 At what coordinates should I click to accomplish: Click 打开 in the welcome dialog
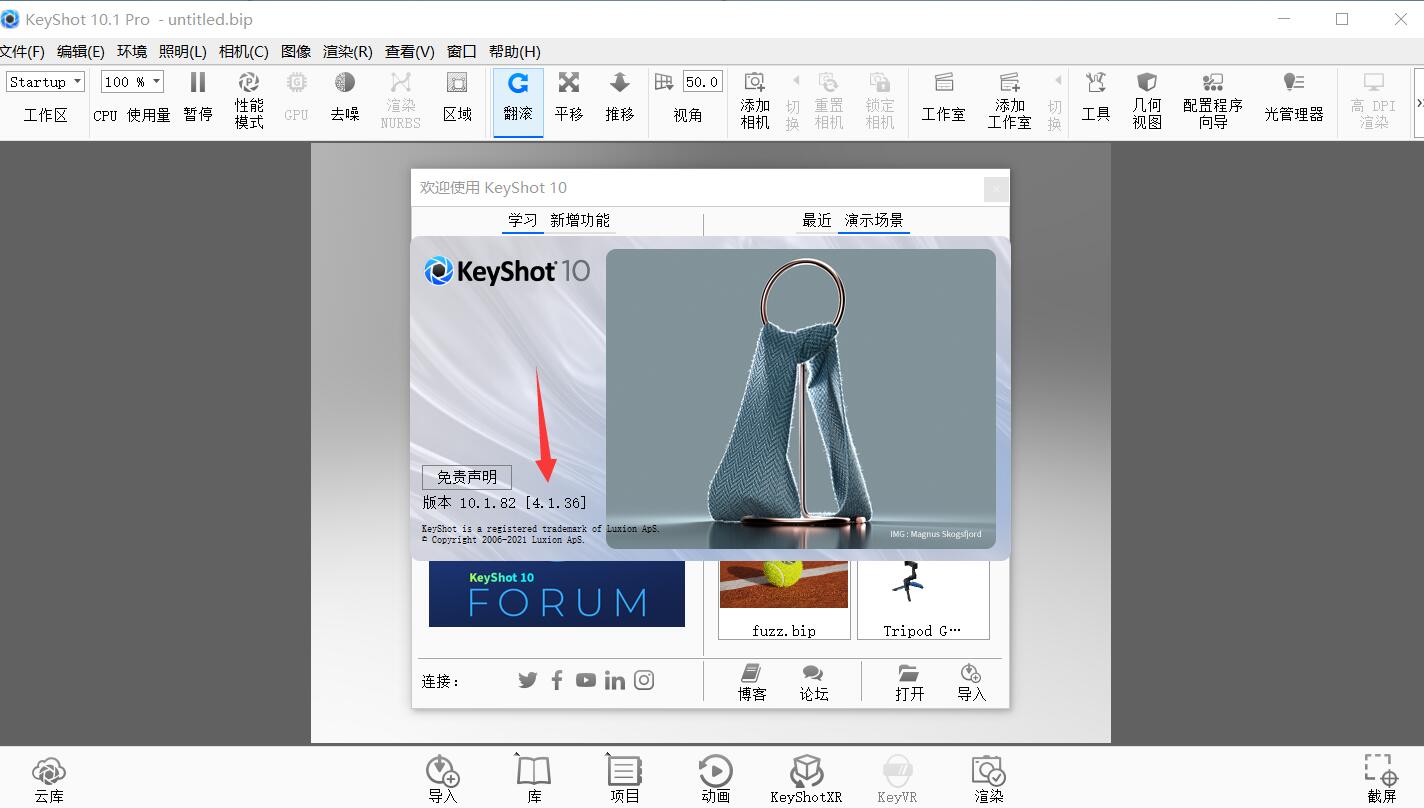coord(909,683)
